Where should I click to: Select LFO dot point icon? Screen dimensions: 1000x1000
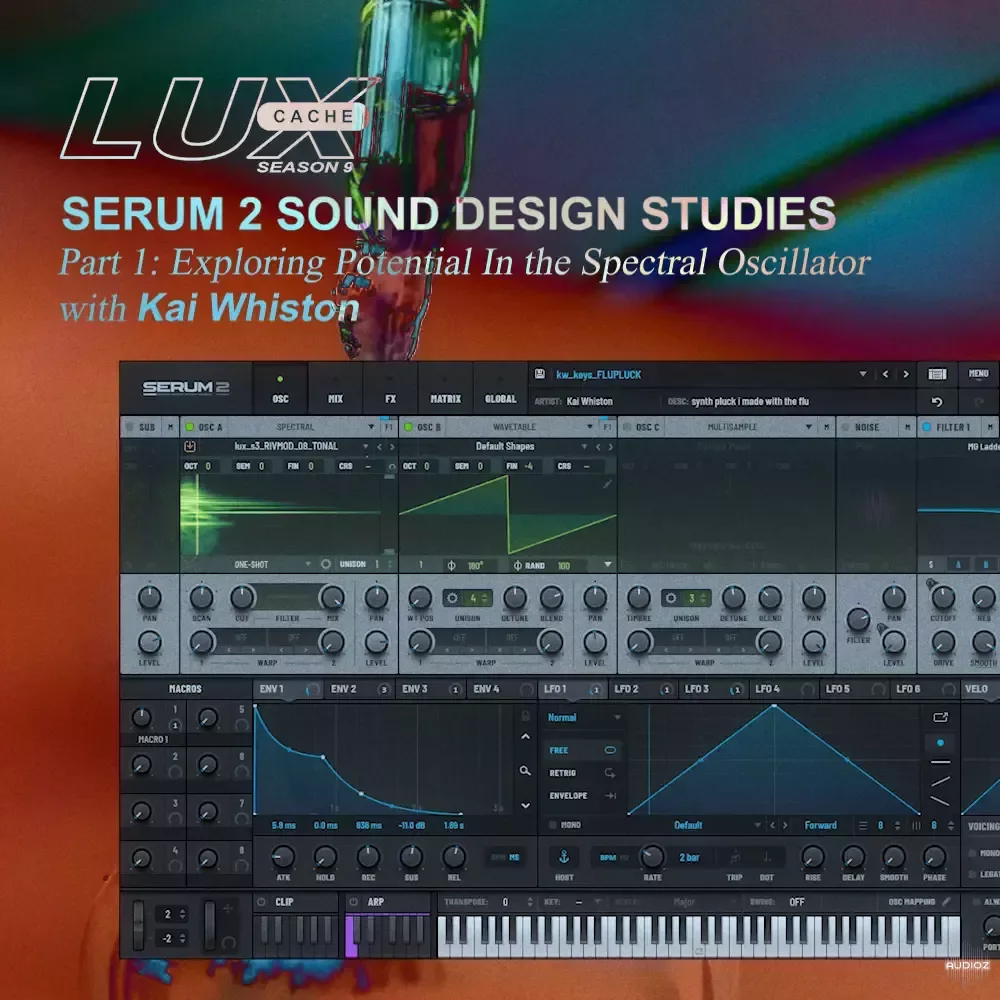click(x=940, y=743)
